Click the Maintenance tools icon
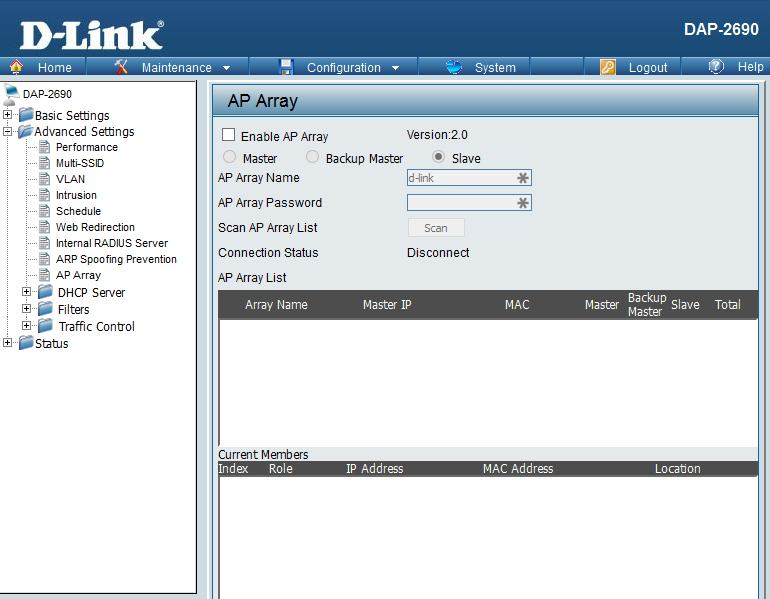This screenshot has height=599, width=770. click(121, 67)
